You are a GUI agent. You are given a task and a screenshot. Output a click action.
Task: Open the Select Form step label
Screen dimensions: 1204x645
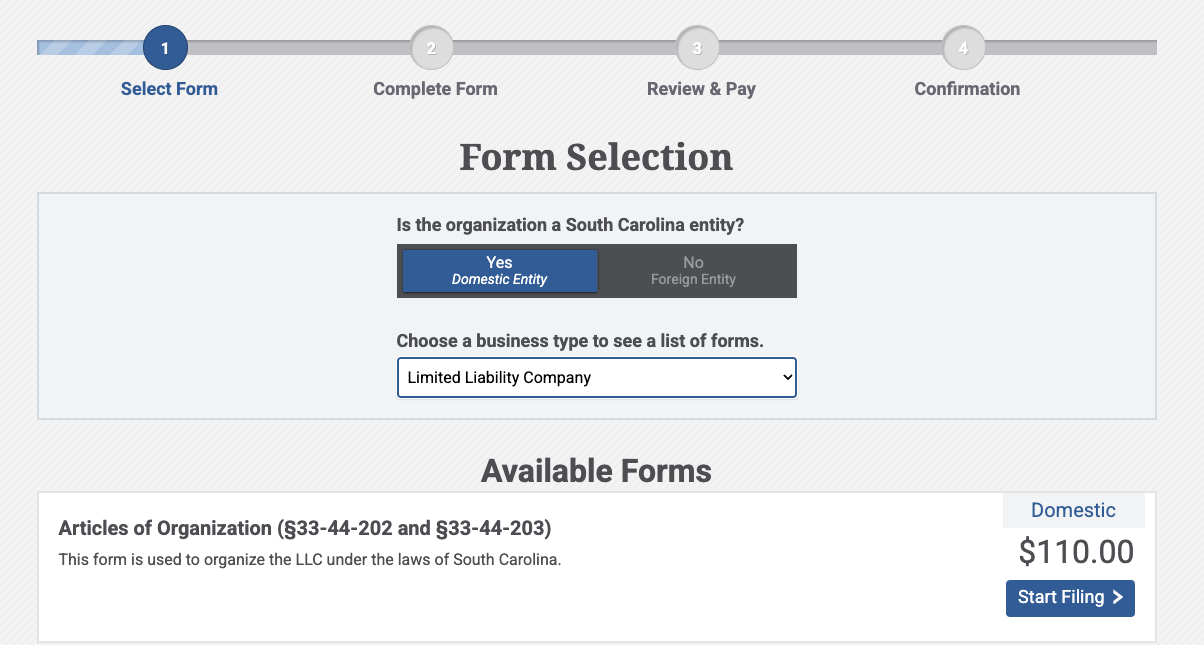[x=169, y=89]
